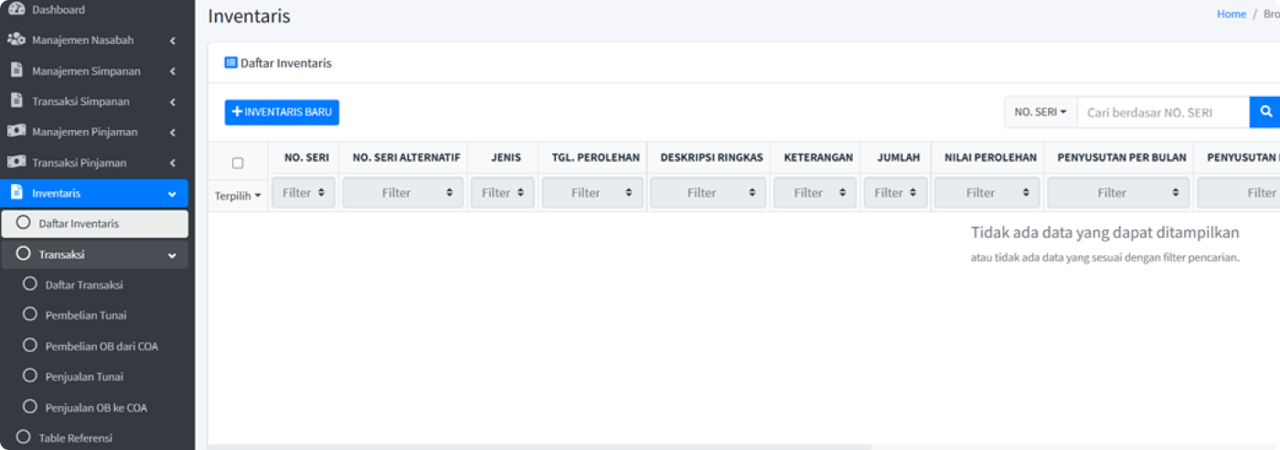Open the JENIS column Filter dropdown

505,193
